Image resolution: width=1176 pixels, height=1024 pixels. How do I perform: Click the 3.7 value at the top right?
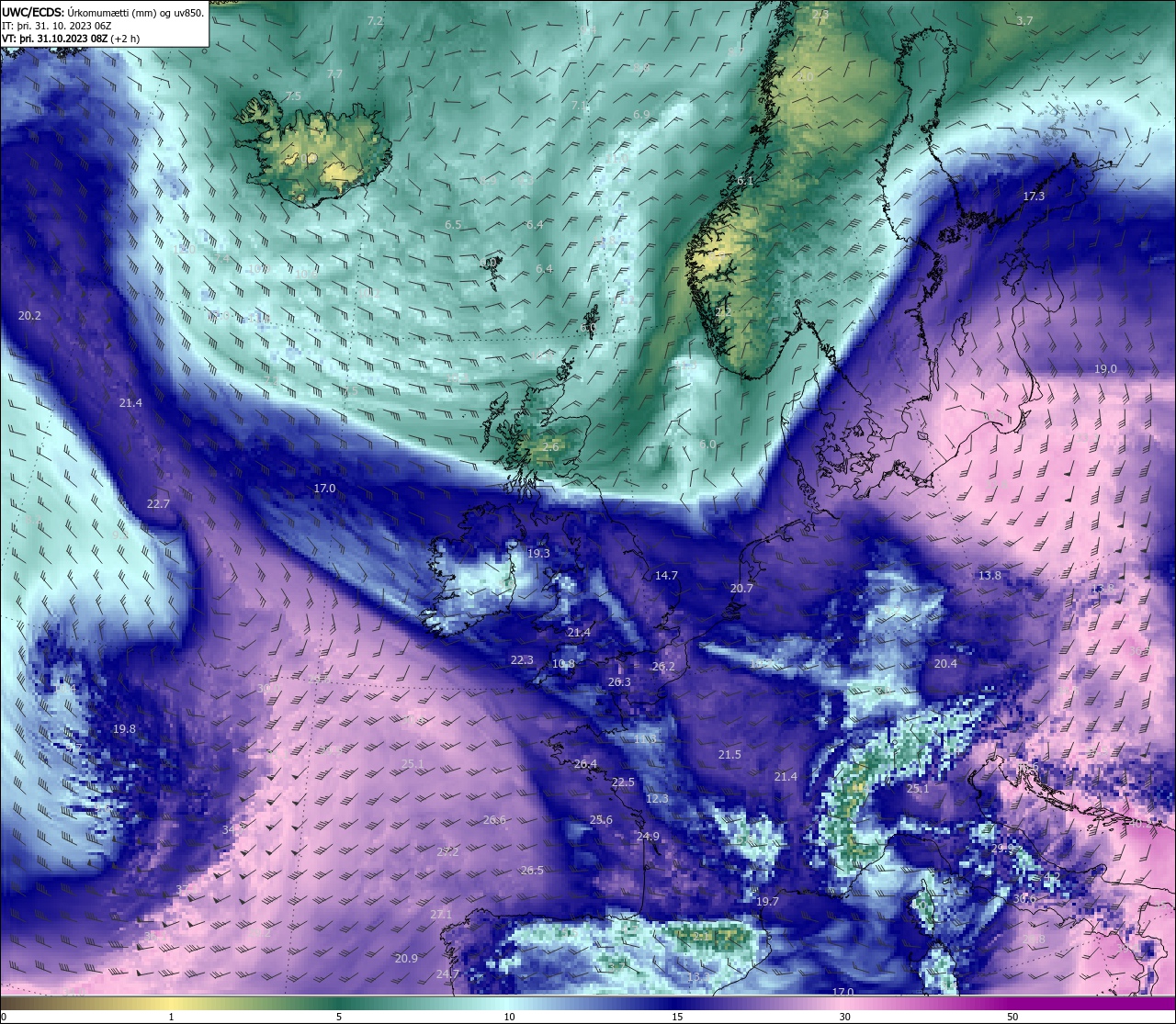pos(1024,20)
